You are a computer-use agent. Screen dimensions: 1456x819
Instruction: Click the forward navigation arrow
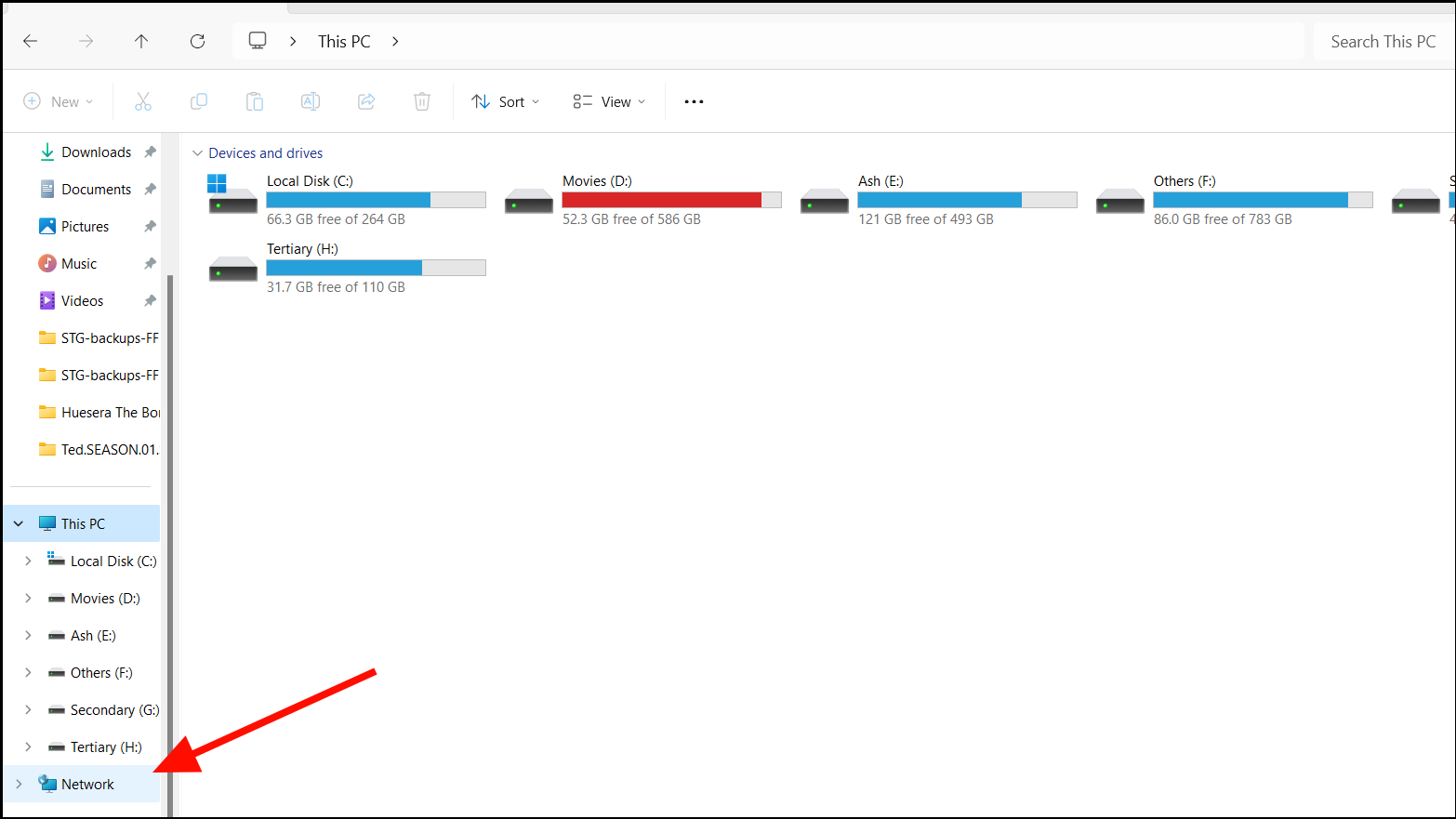(x=86, y=41)
